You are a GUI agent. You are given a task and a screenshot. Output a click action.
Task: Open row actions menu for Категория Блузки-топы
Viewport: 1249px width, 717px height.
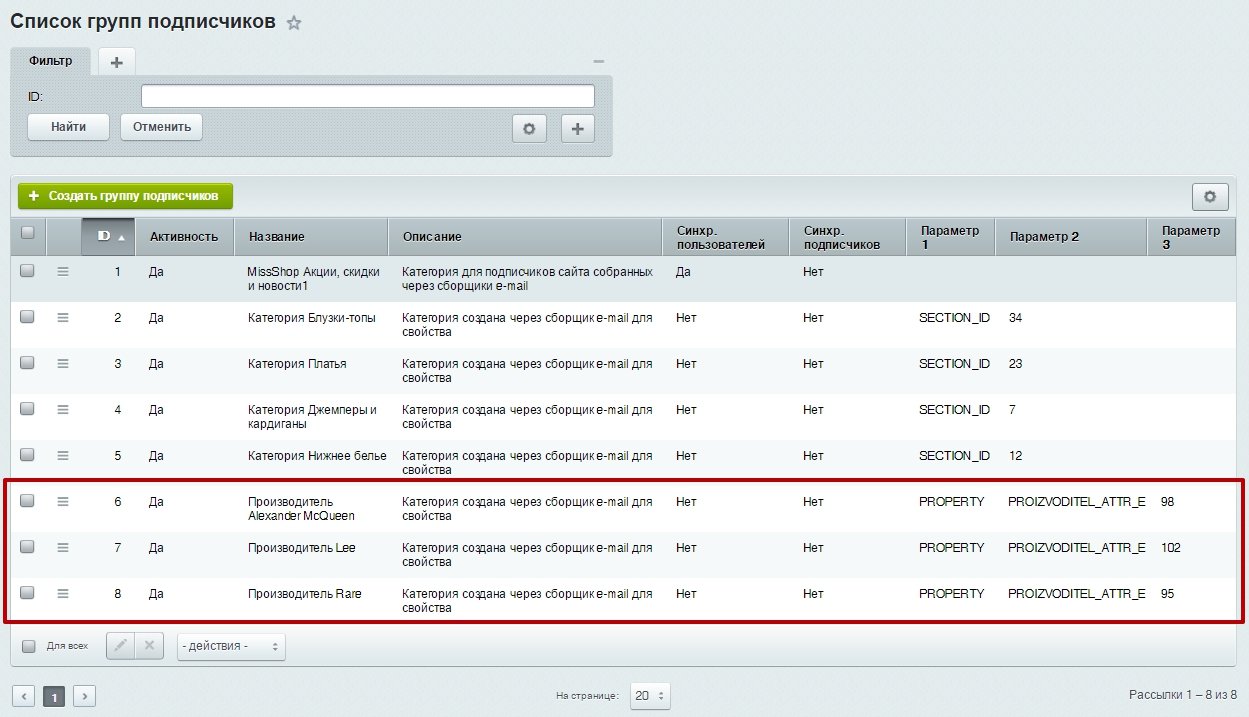coord(63,317)
